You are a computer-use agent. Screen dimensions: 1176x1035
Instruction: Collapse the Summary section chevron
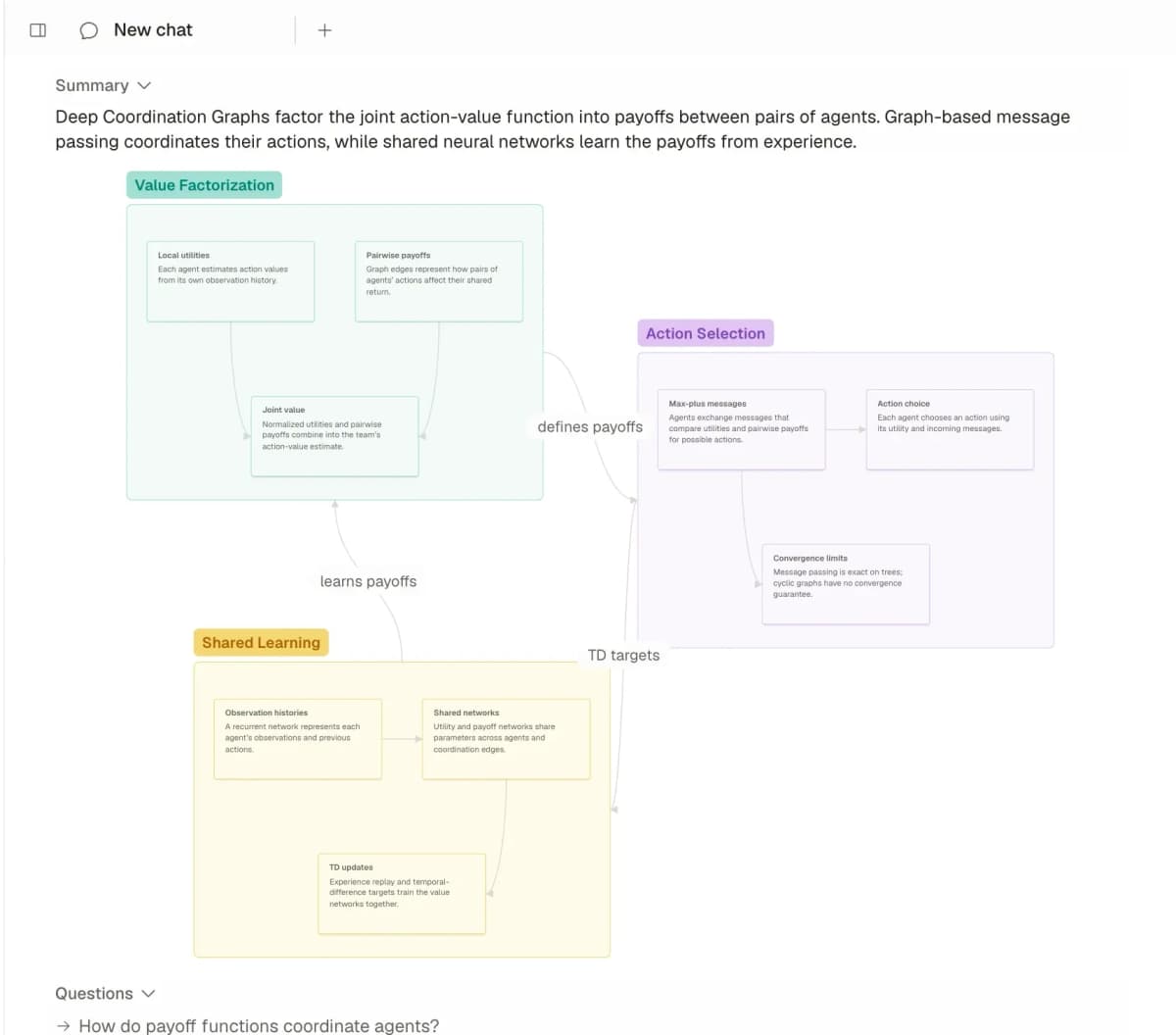tap(144, 85)
